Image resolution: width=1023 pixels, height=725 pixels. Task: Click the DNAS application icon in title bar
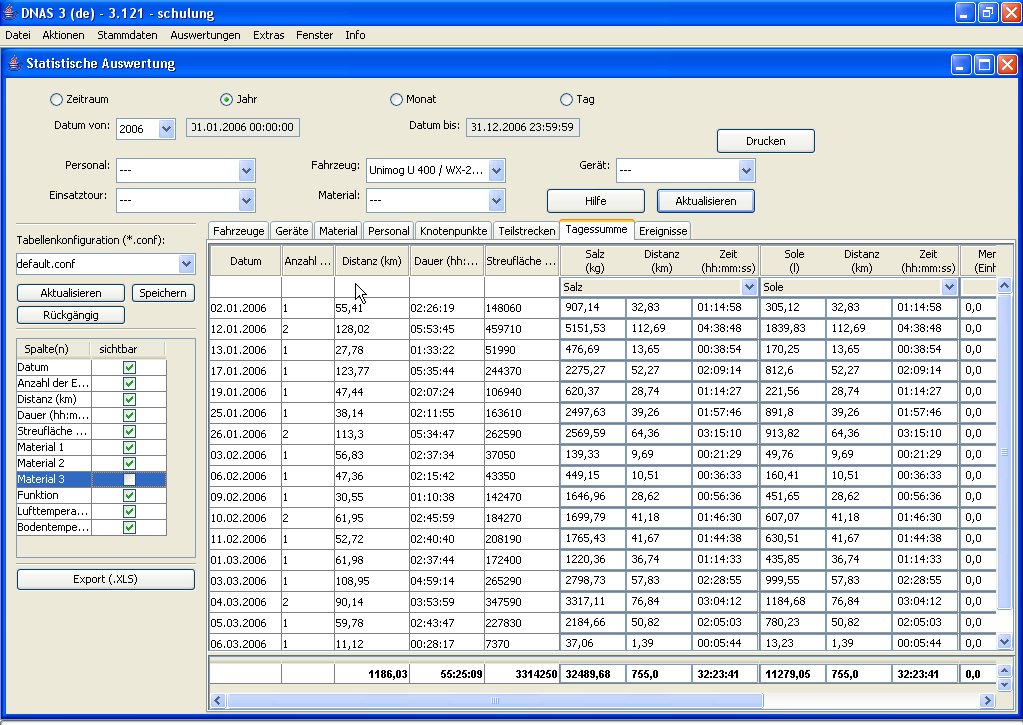tap(11, 13)
